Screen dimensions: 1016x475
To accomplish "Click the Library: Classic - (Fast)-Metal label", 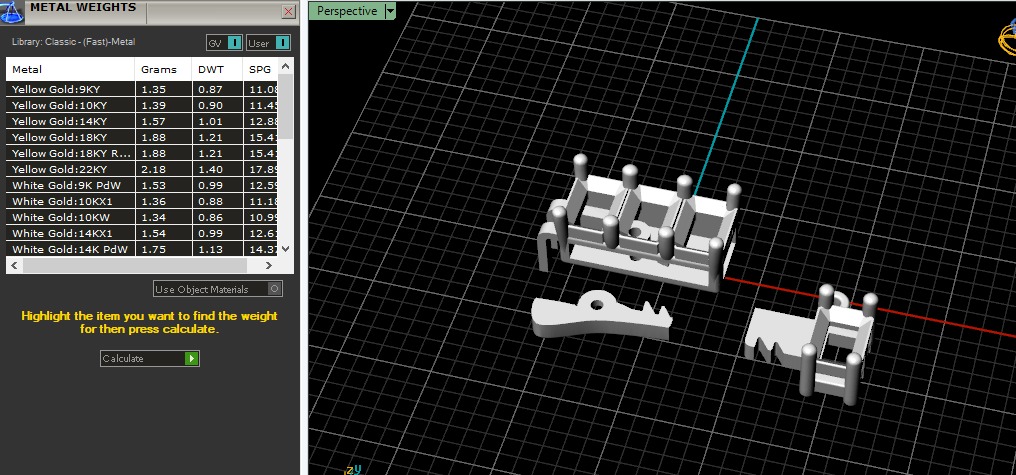I will (x=73, y=42).
